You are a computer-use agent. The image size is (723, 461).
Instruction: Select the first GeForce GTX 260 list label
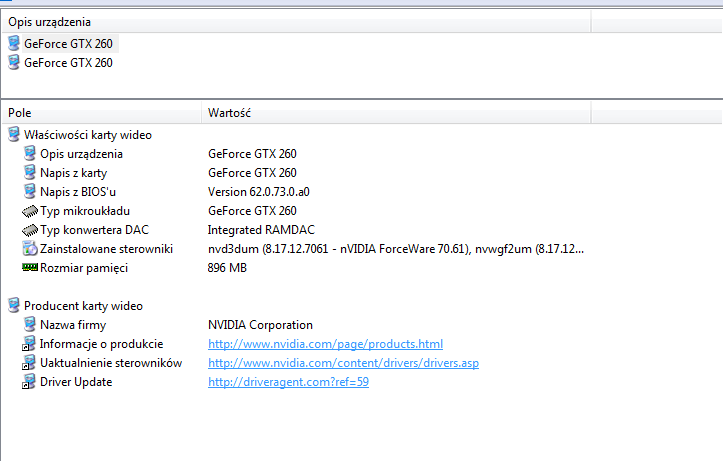click(x=68, y=44)
